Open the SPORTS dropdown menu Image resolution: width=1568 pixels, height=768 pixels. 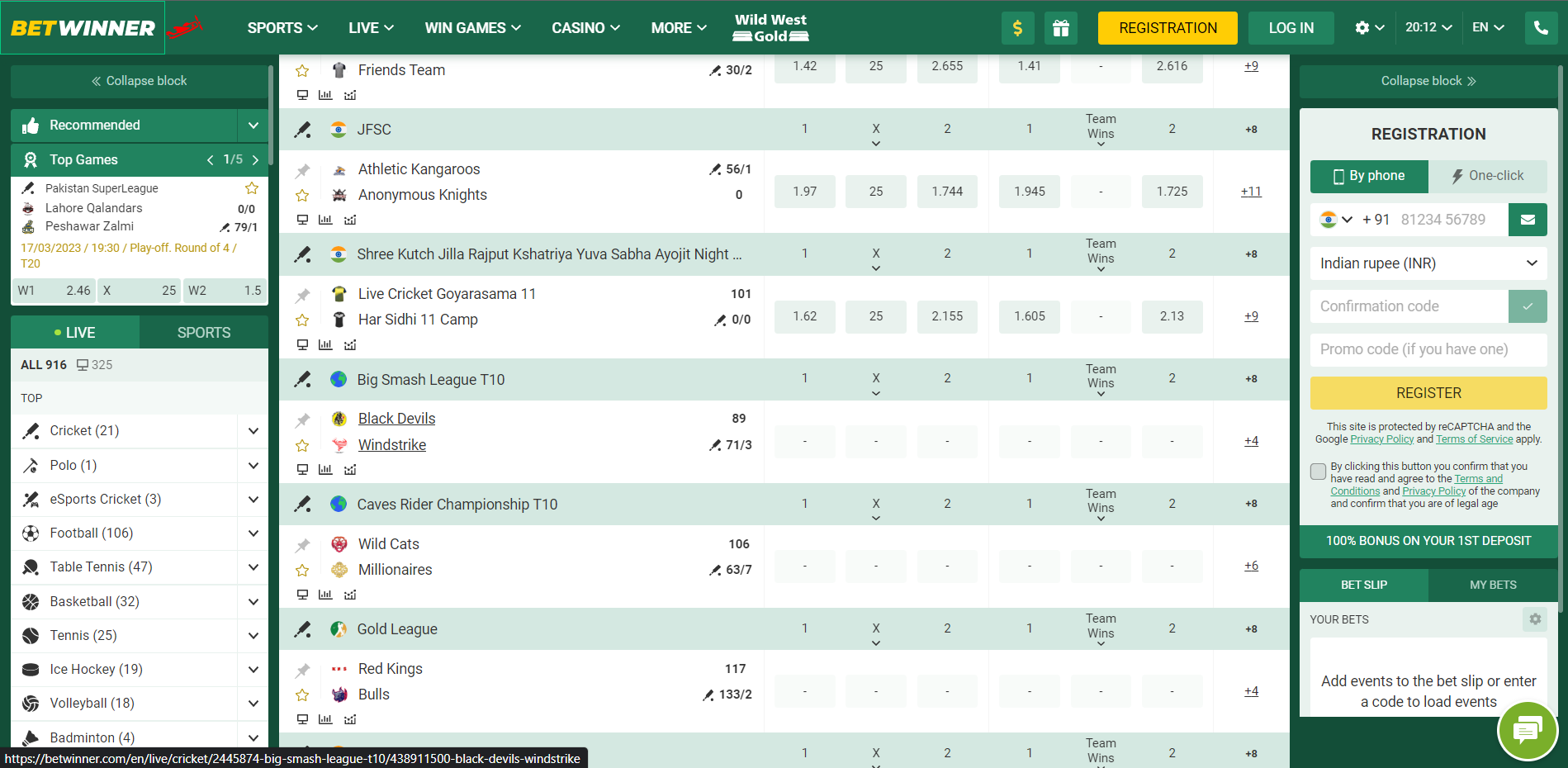(282, 28)
